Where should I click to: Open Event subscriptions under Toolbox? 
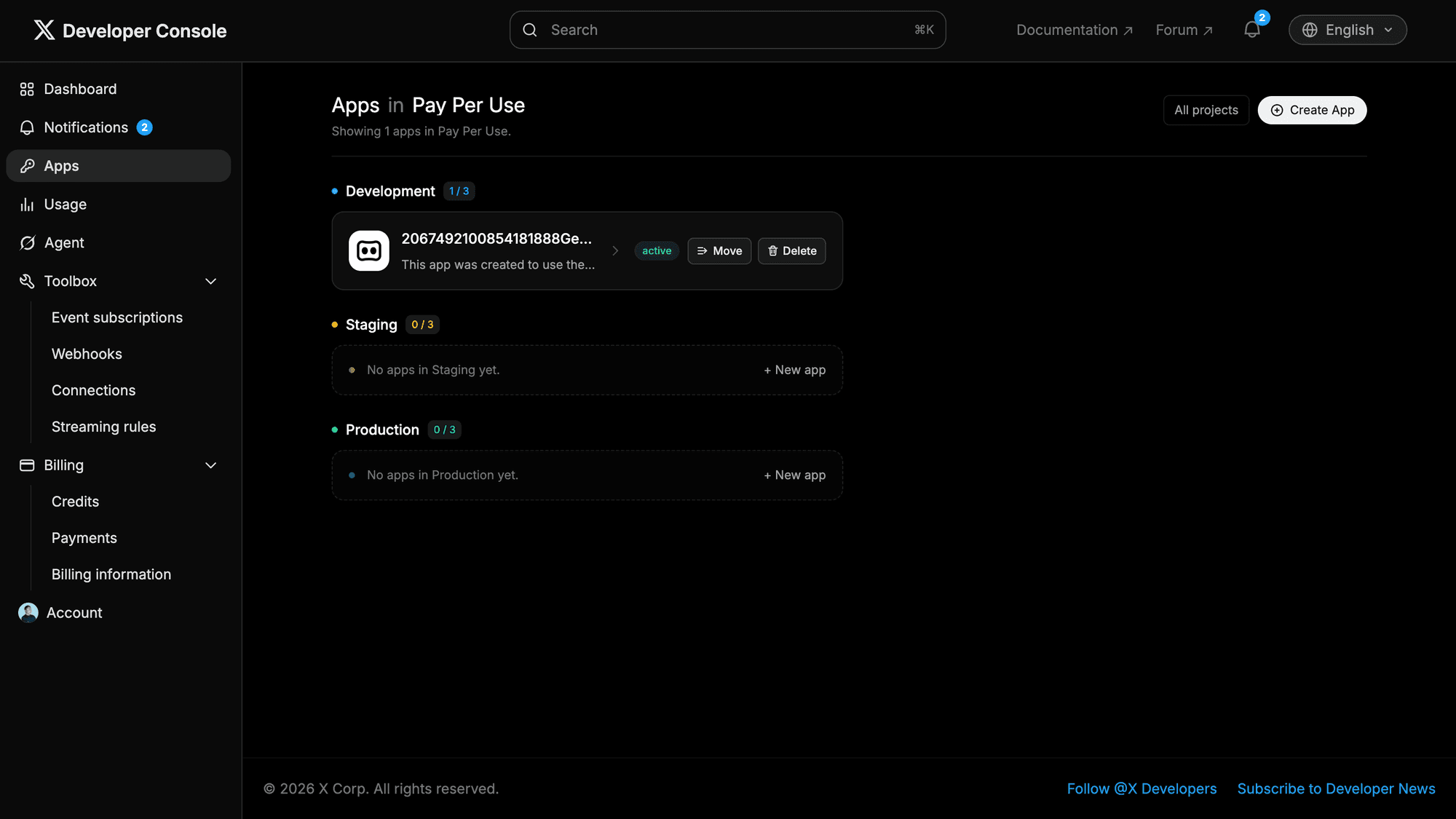pos(117,317)
